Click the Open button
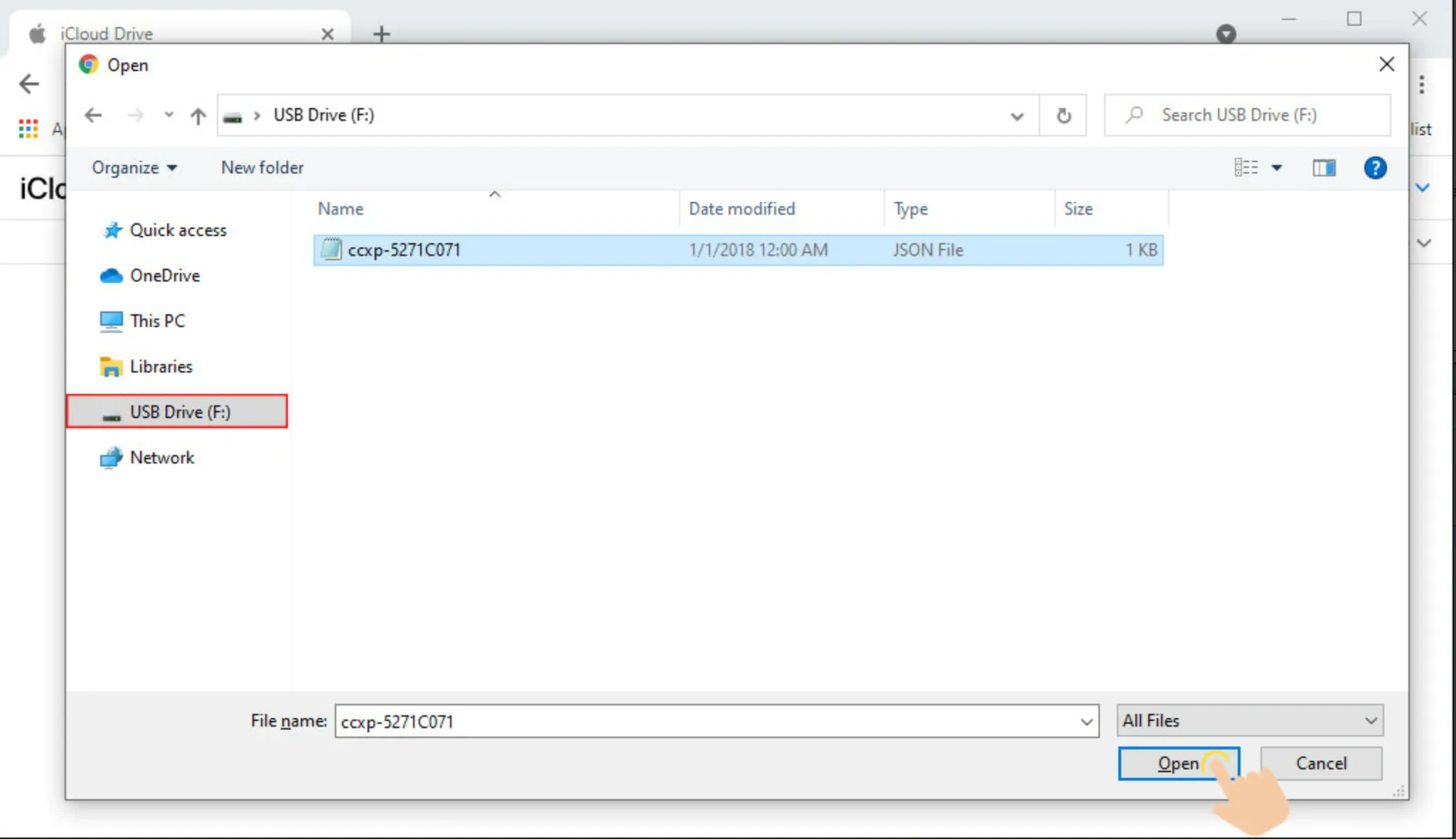The height and width of the screenshot is (839, 1456). tap(1178, 764)
